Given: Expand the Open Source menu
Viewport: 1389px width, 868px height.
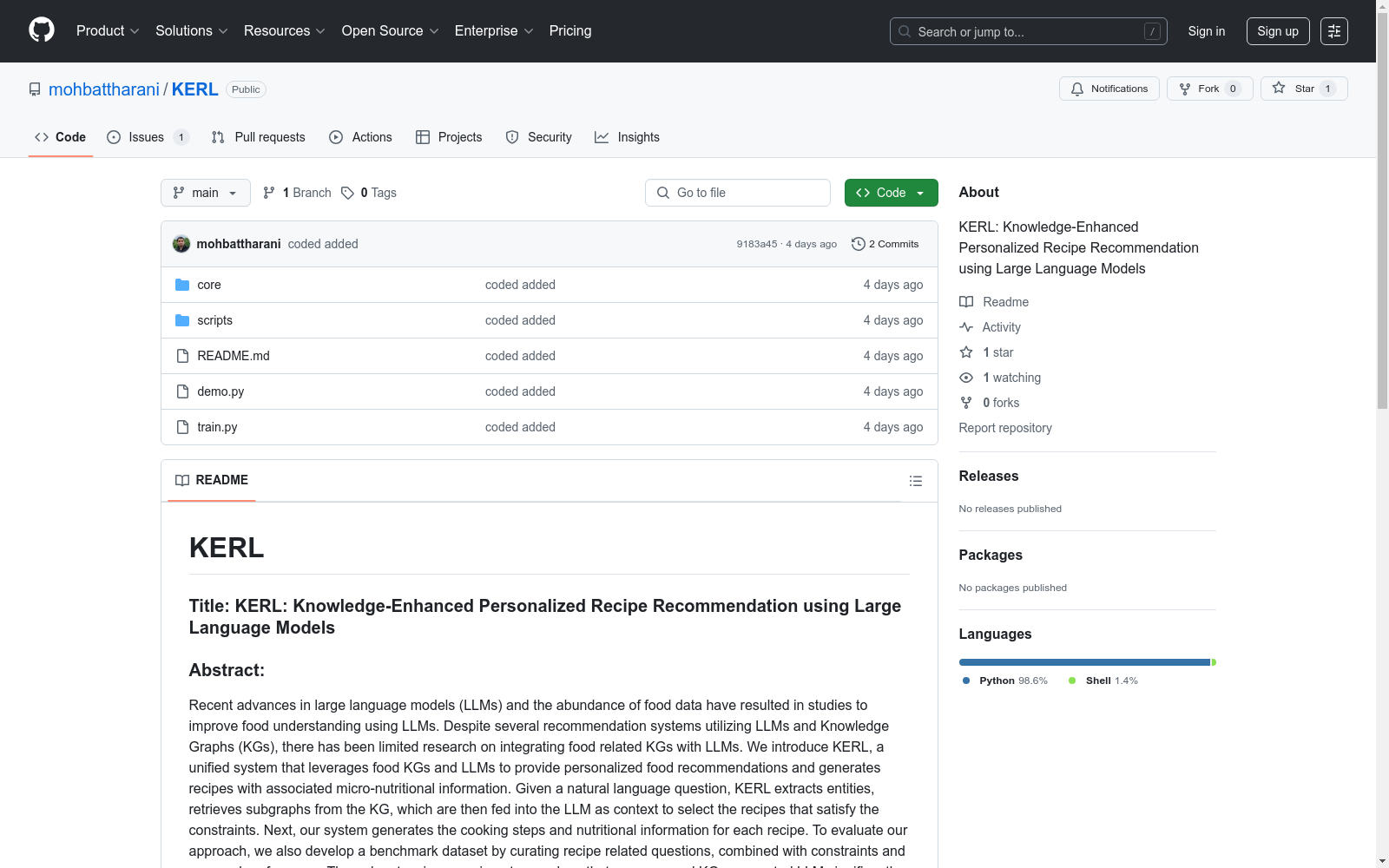Looking at the screenshot, I should coord(391,30).
